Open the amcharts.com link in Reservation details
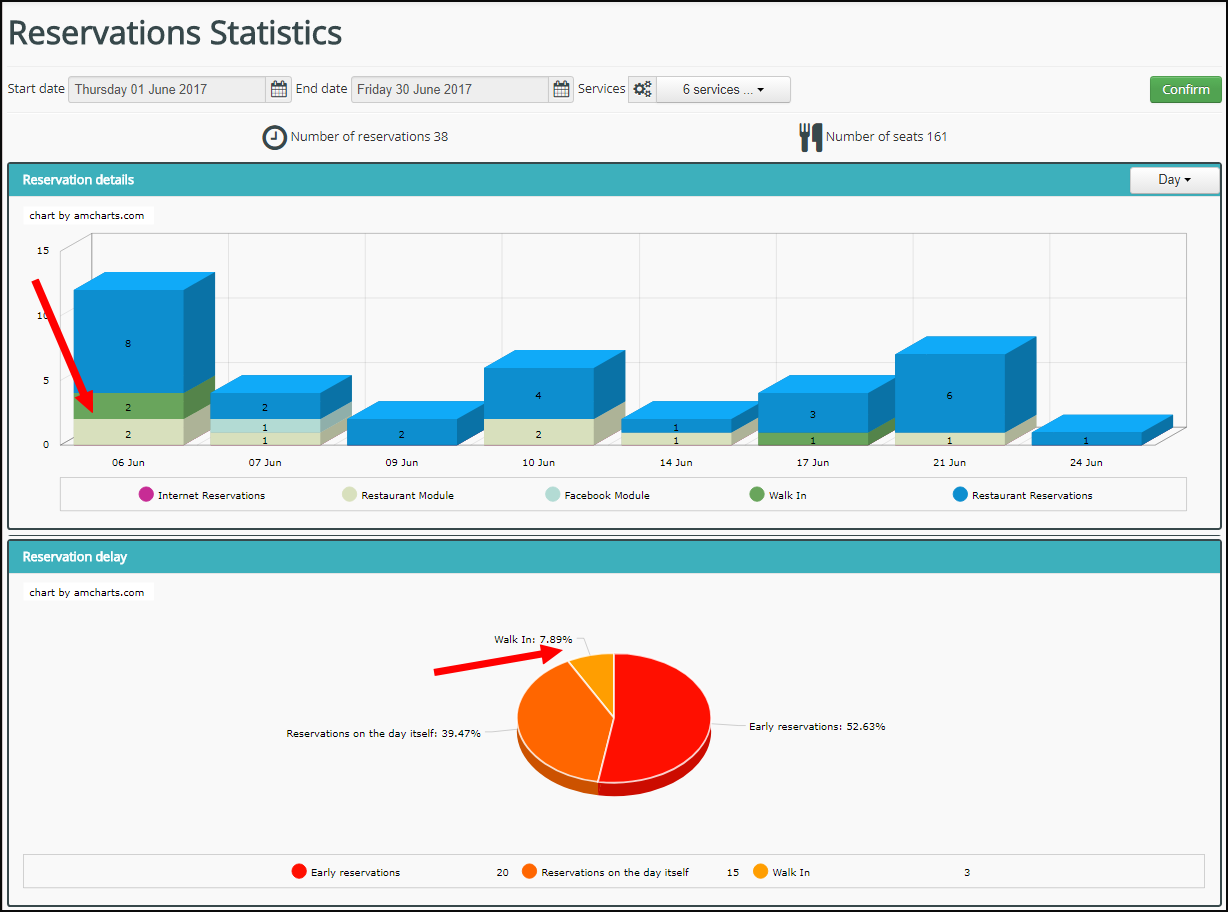Viewport: 1228px width, 912px height. [x=87, y=215]
